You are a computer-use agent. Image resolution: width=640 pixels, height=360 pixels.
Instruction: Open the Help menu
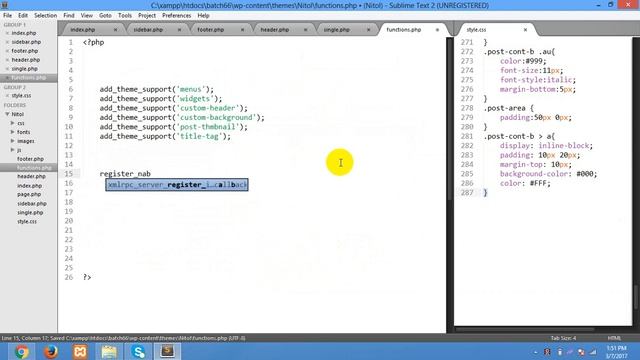tap(203, 16)
